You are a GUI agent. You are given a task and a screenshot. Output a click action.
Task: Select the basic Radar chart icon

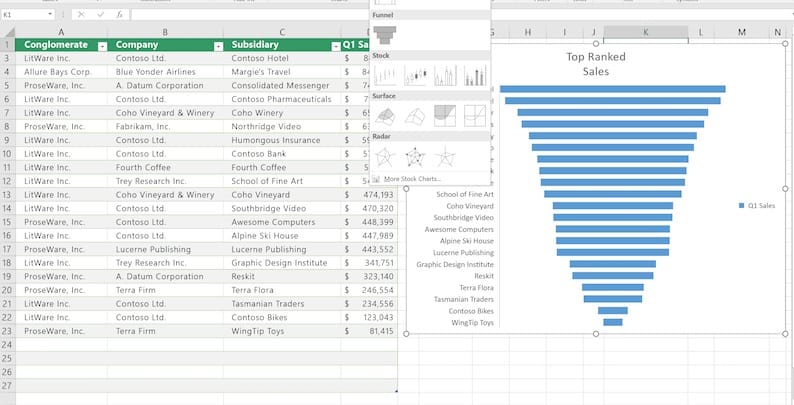pyautogui.click(x=385, y=157)
